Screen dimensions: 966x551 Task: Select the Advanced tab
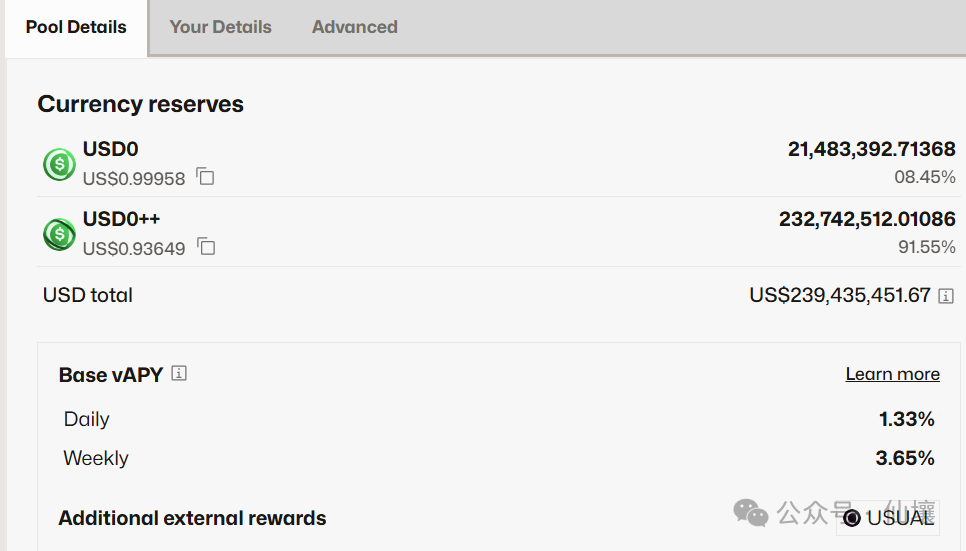click(x=354, y=27)
